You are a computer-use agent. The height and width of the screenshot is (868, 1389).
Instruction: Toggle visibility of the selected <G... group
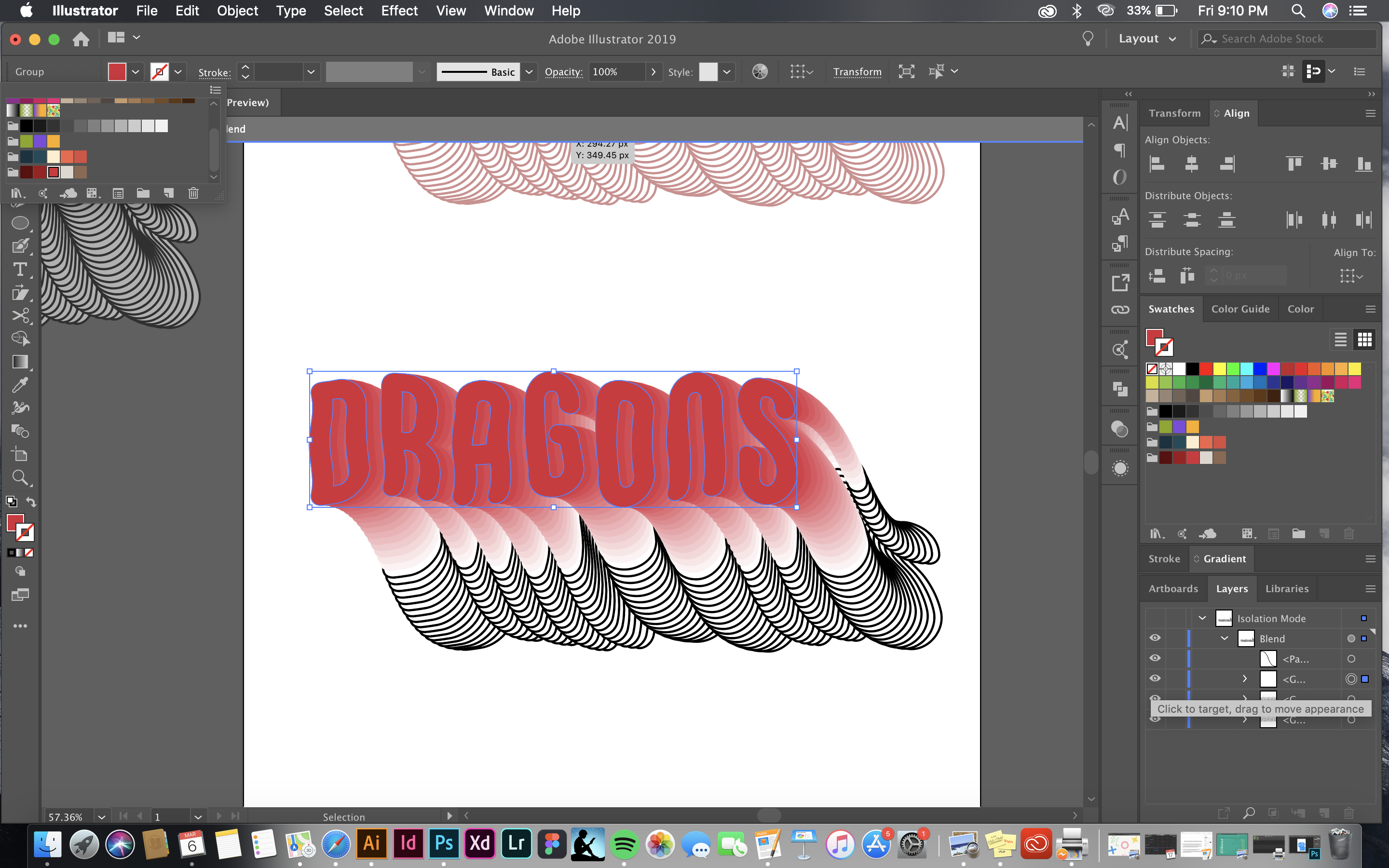coord(1156,678)
